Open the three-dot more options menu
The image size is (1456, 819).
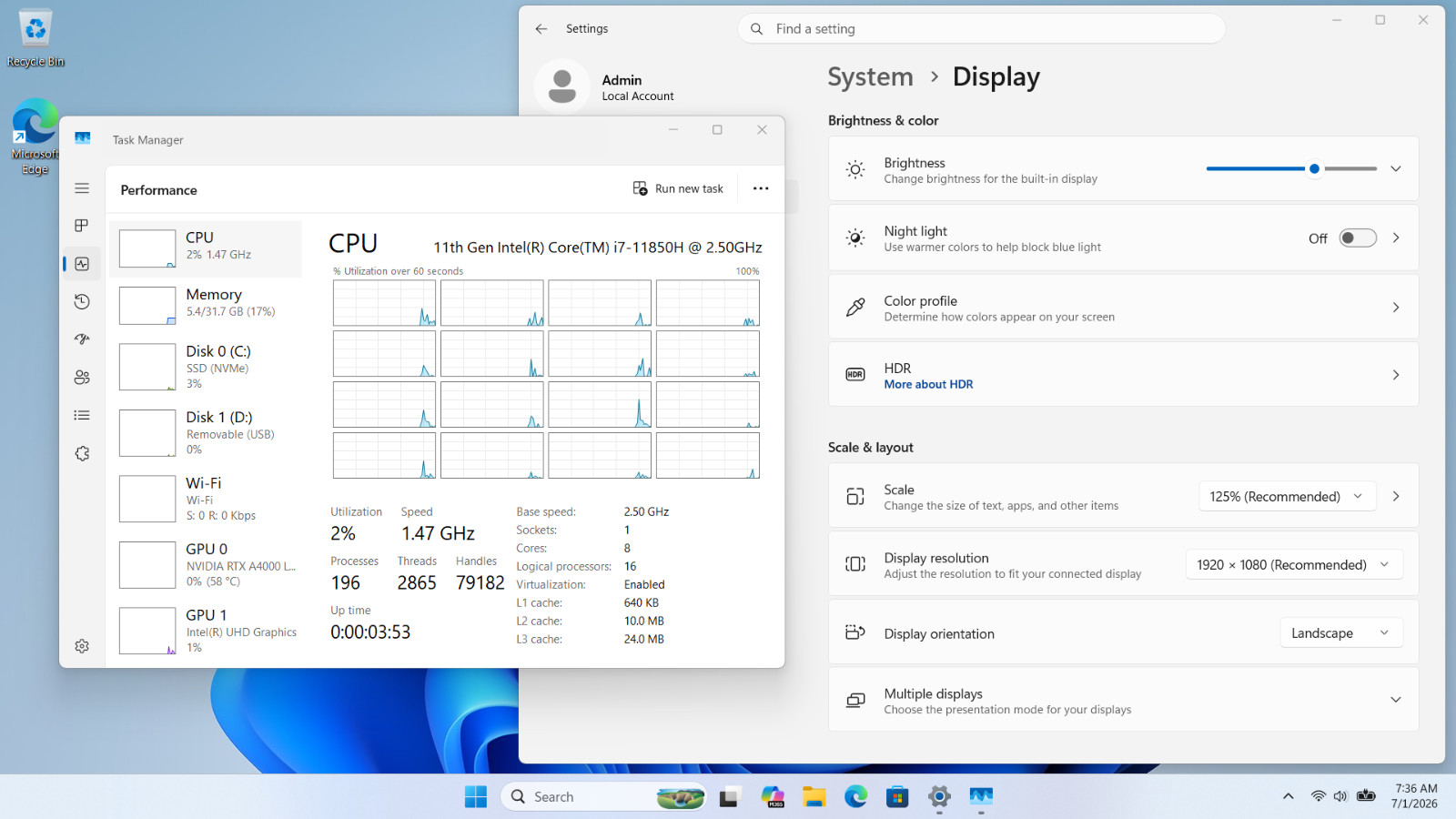(761, 188)
